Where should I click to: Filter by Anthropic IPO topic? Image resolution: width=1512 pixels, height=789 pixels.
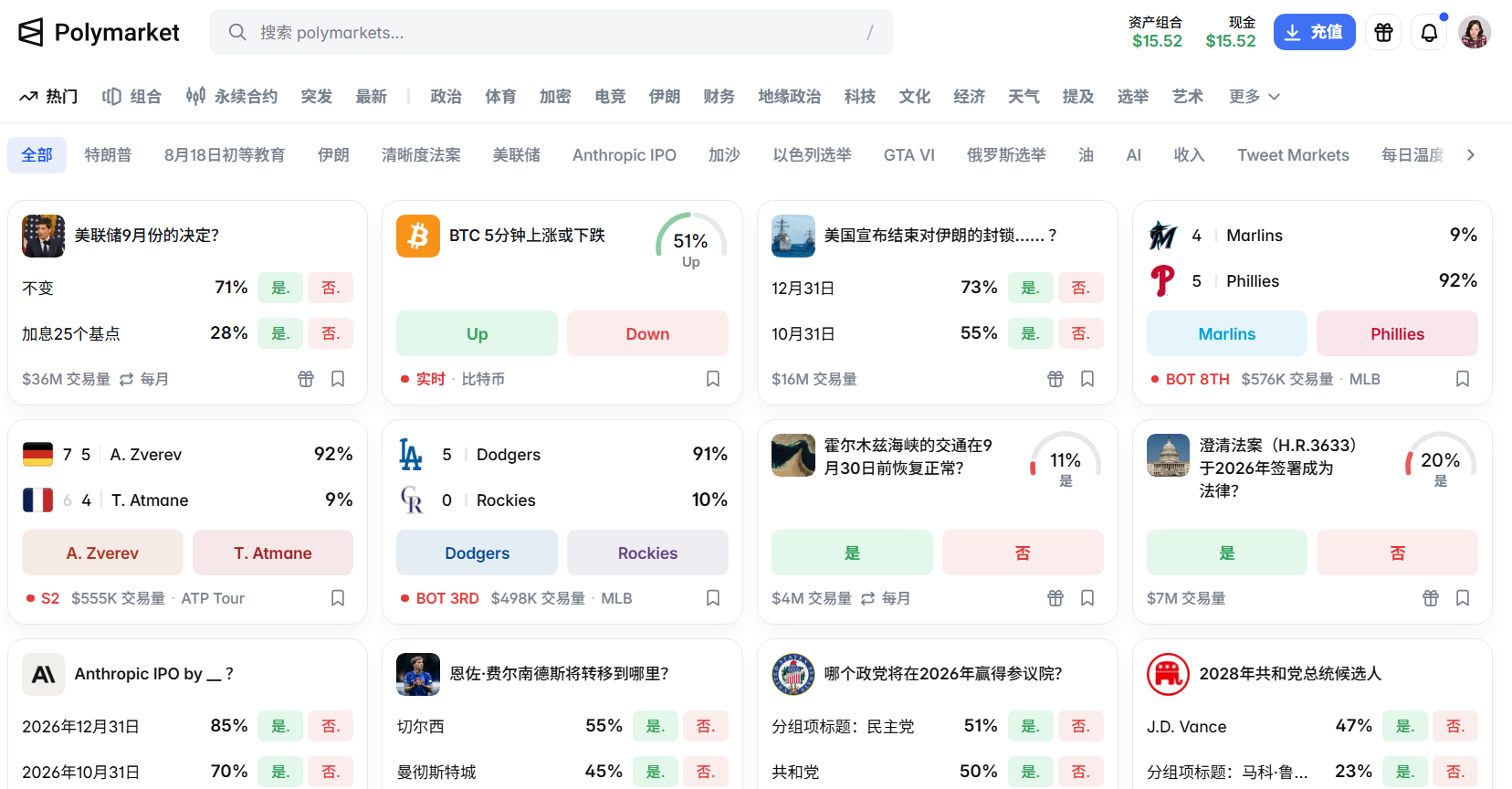click(625, 155)
